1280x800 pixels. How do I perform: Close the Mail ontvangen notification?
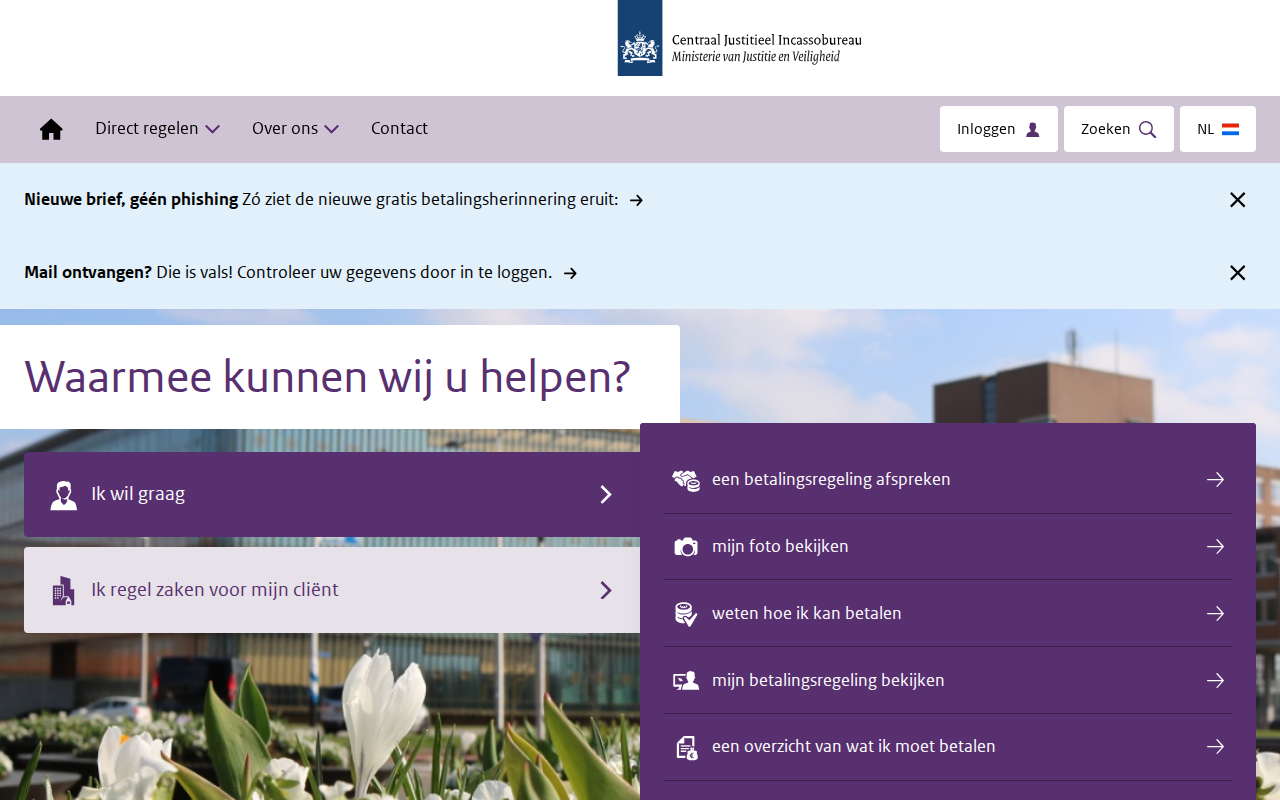pyautogui.click(x=1237, y=273)
